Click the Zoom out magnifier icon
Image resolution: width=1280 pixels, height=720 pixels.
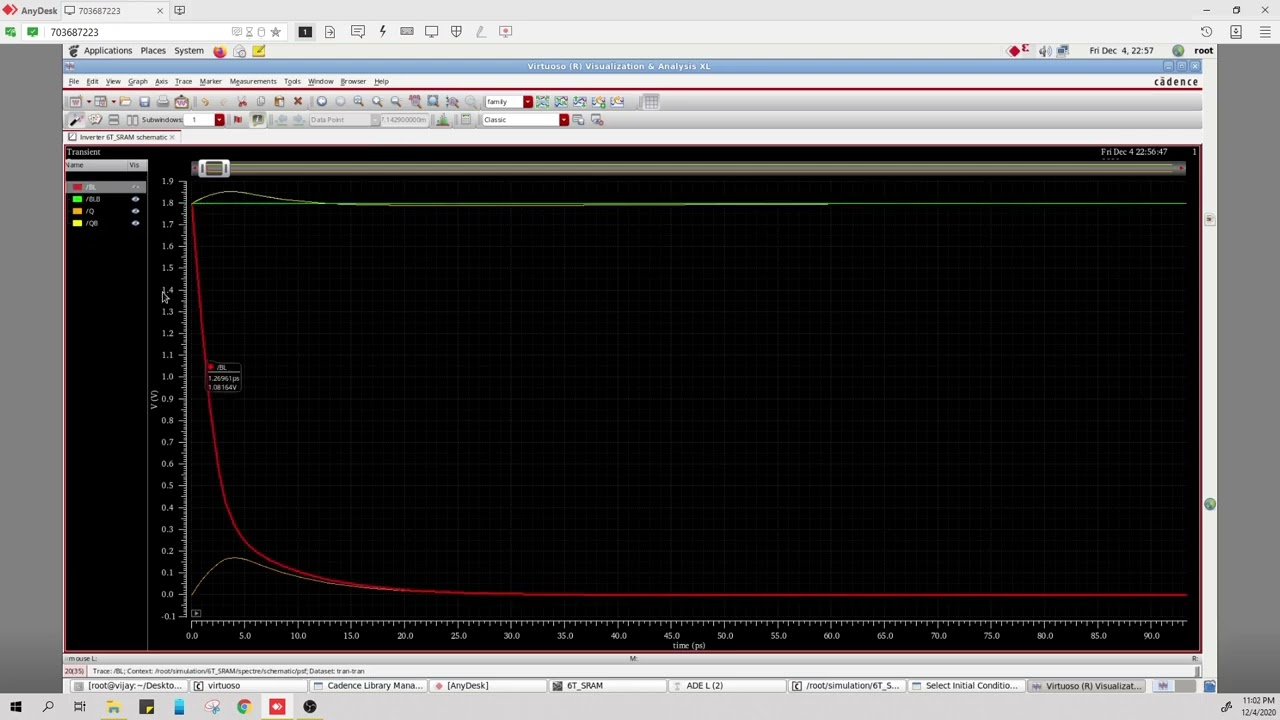396,101
